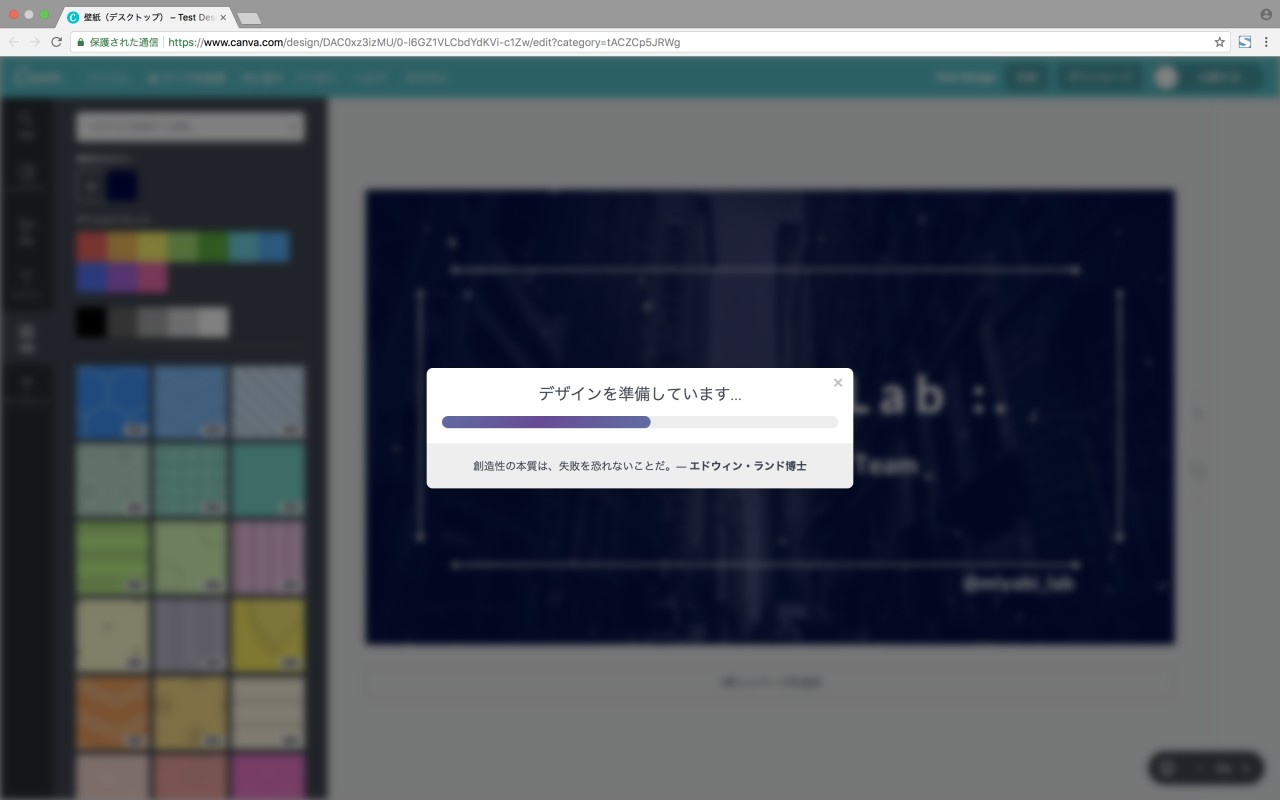Select the 壁紙（デスクトップ） browser tab
Image resolution: width=1280 pixels, height=800 pixels.
[148, 17]
